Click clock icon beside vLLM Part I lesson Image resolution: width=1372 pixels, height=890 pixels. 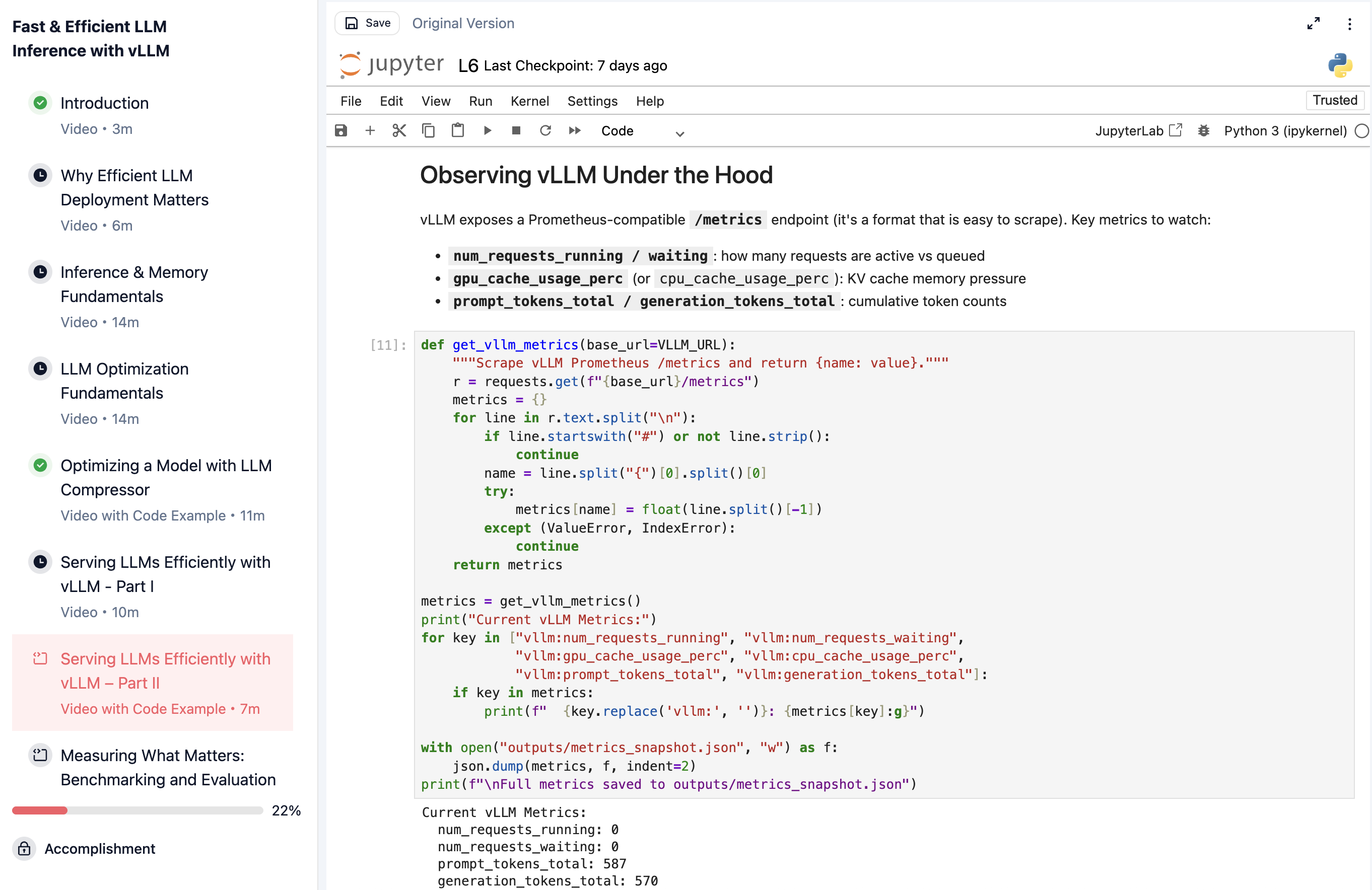[x=40, y=562]
